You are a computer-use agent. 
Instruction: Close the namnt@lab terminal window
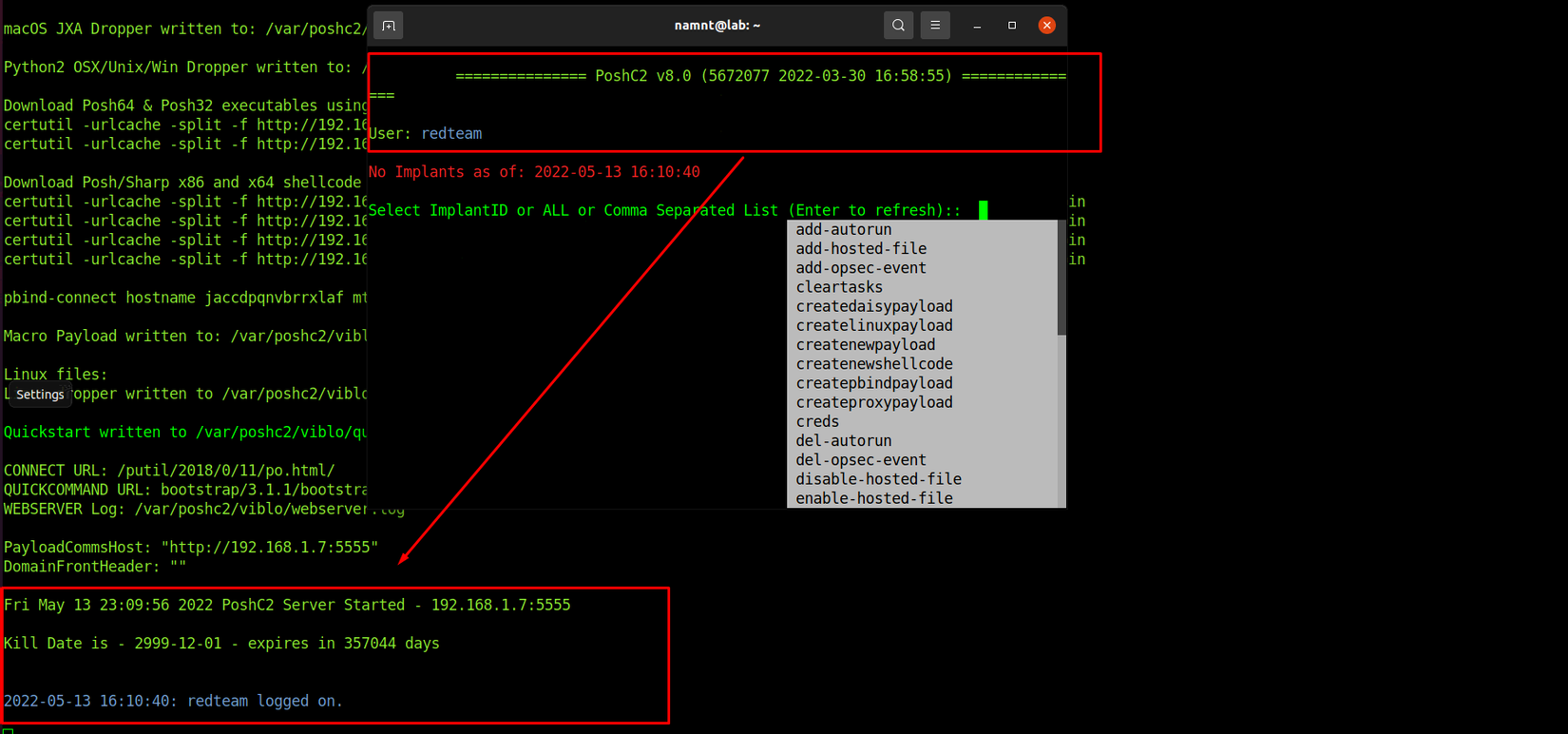click(1047, 26)
